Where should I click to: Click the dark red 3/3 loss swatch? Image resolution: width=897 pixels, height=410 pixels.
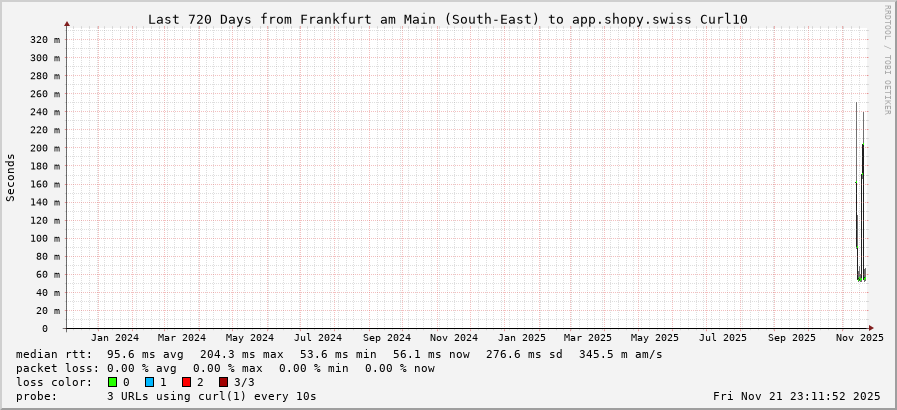tap(223, 382)
